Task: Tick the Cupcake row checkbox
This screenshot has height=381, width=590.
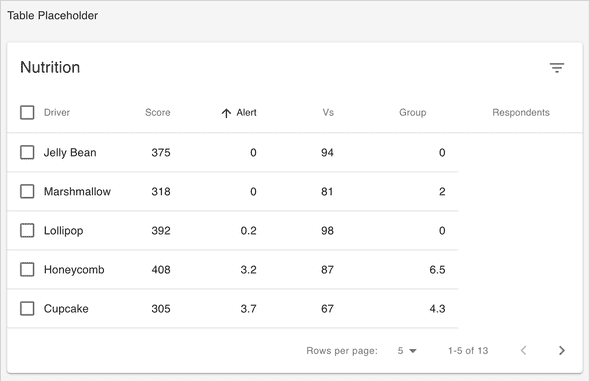Action: point(27,309)
